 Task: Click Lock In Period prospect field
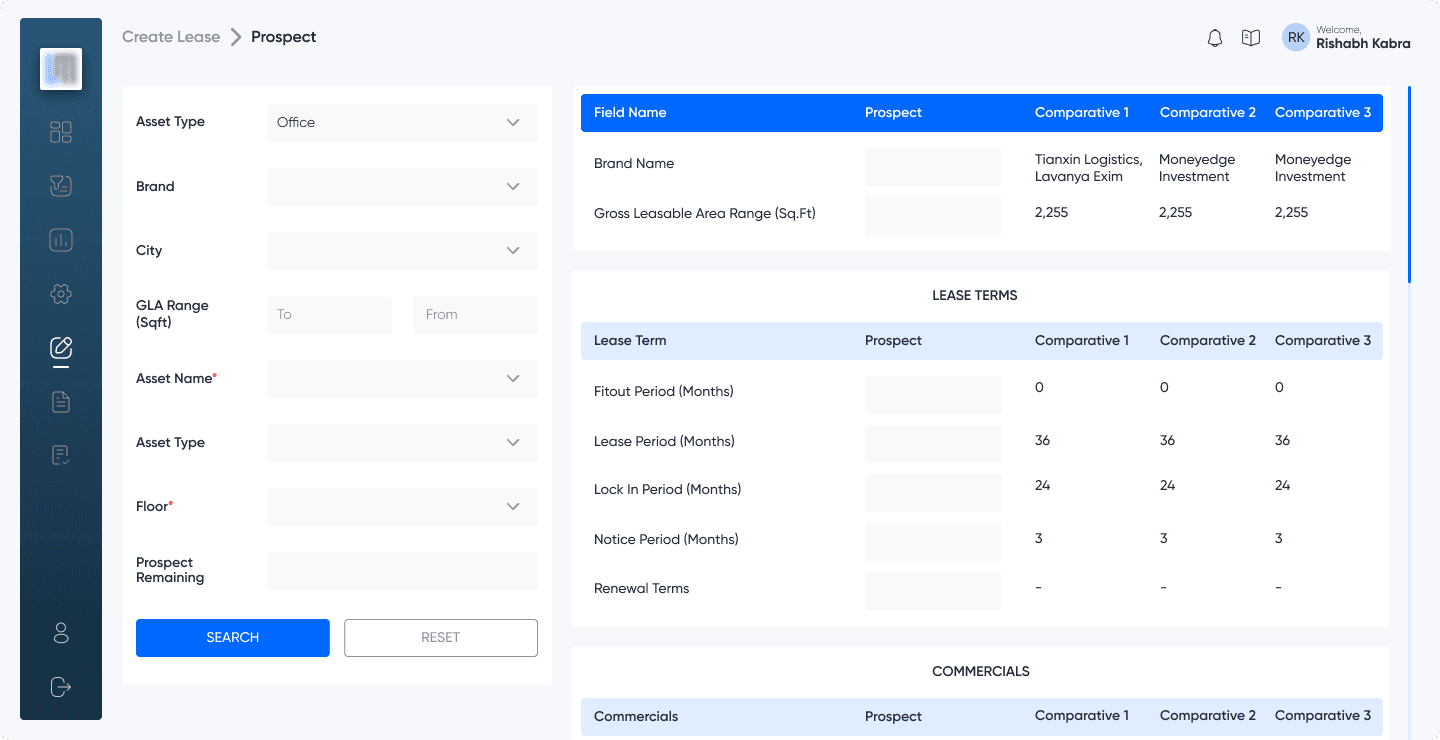[933, 493]
